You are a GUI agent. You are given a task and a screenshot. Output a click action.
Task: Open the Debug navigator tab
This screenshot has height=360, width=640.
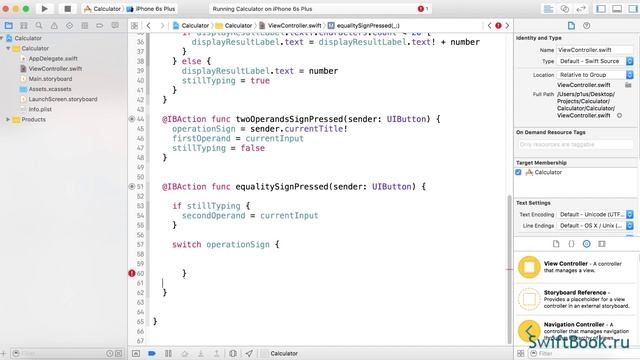tap(84, 26)
